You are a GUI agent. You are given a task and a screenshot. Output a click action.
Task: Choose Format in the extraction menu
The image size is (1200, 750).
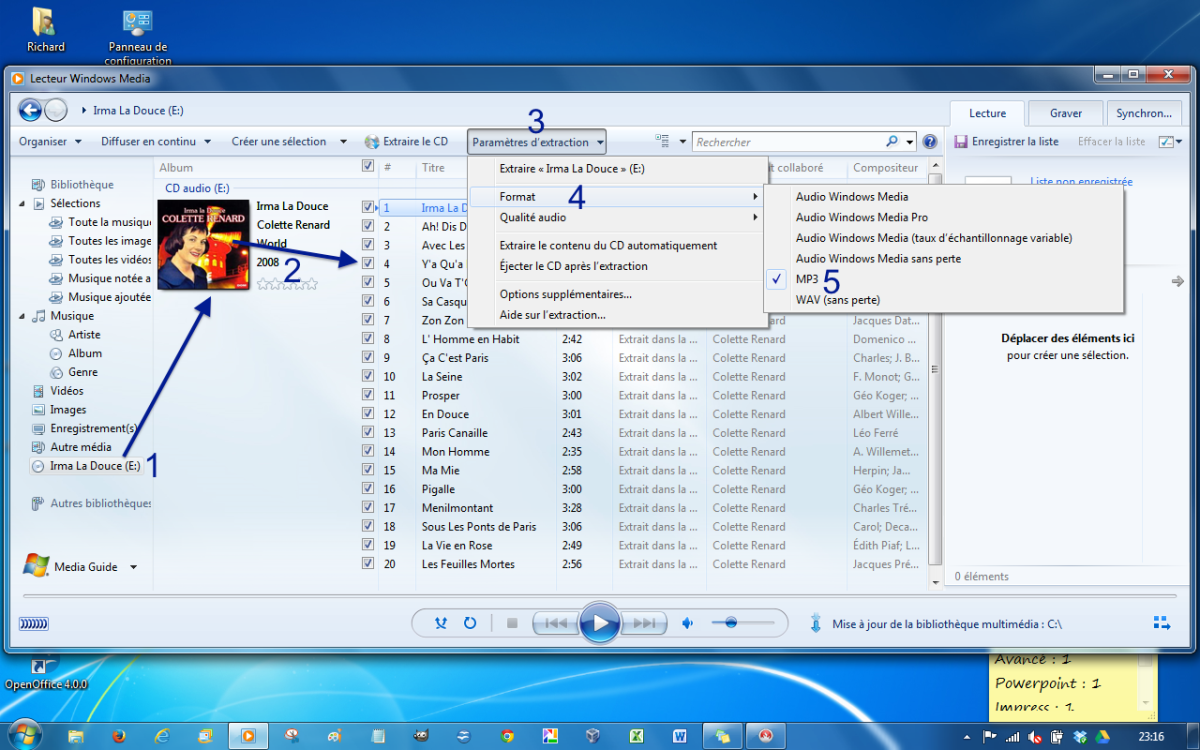coord(617,197)
